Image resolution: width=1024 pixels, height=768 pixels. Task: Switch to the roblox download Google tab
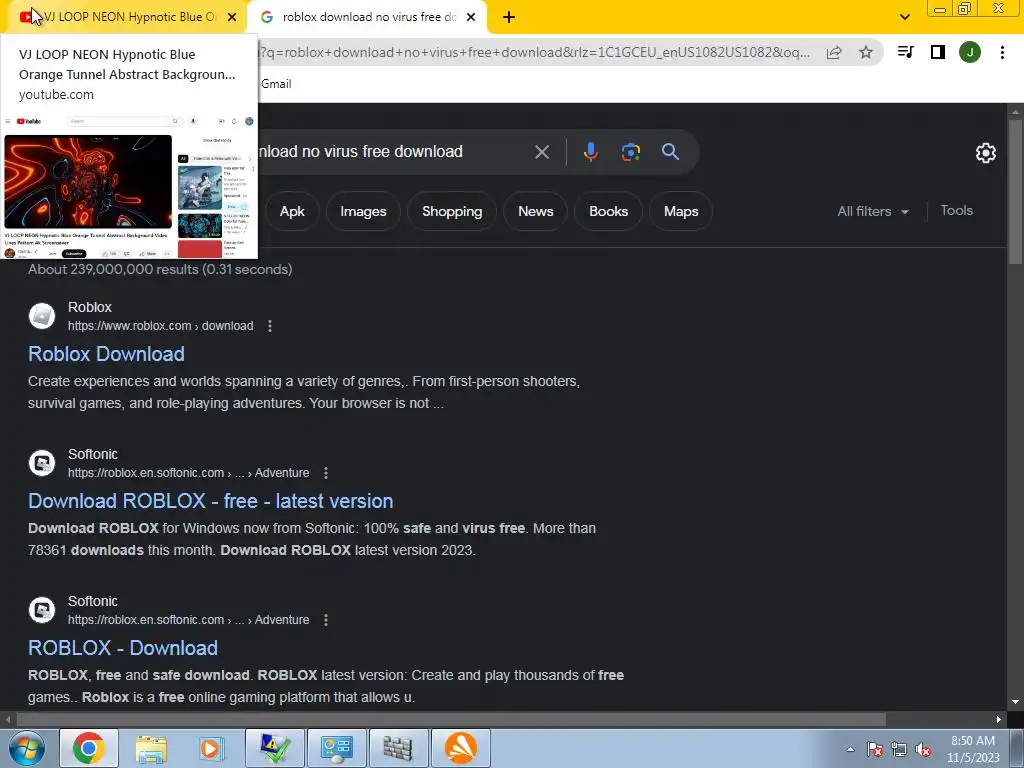click(x=369, y=17)
